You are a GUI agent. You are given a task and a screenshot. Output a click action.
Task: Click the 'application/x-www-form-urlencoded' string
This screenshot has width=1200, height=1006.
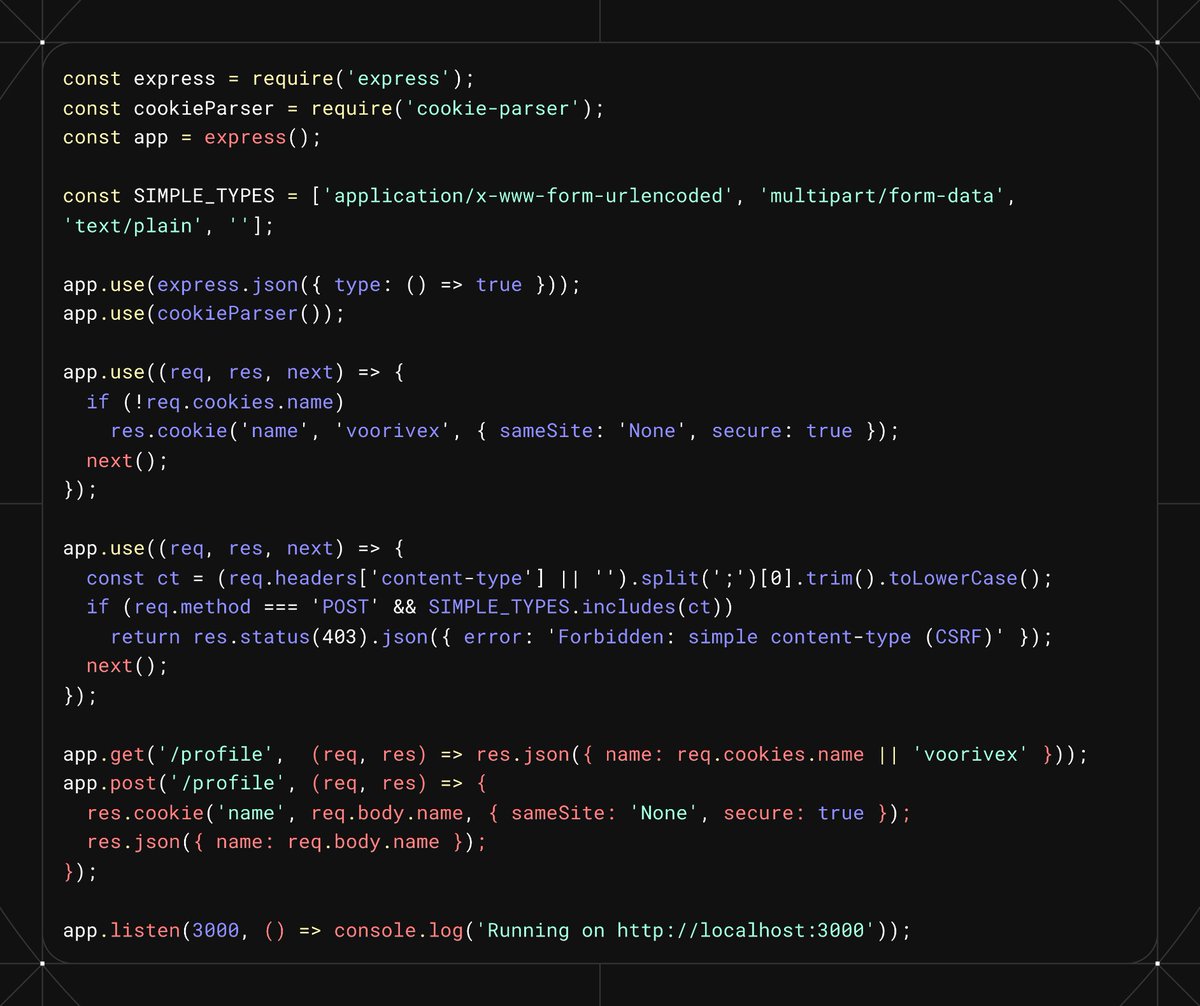coord(529,196)
